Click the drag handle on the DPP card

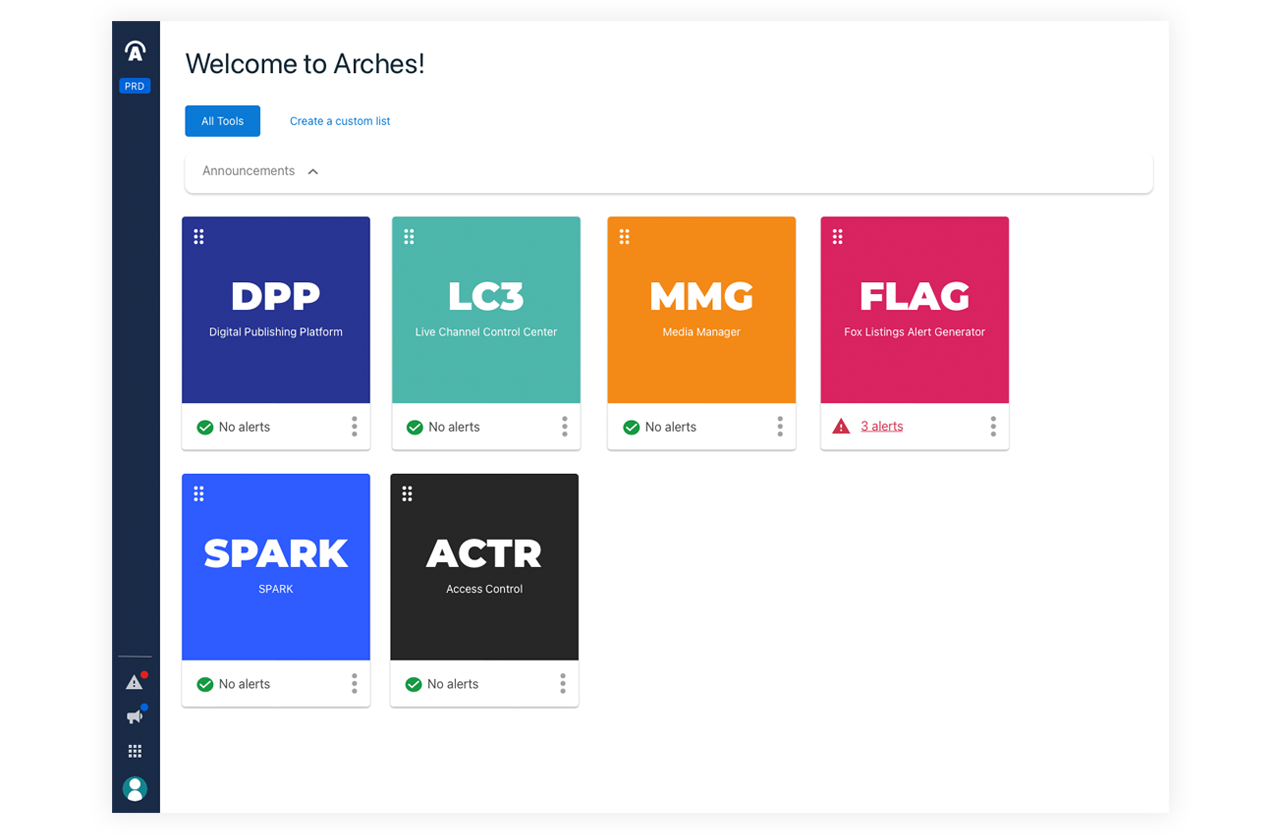point(199,237)
